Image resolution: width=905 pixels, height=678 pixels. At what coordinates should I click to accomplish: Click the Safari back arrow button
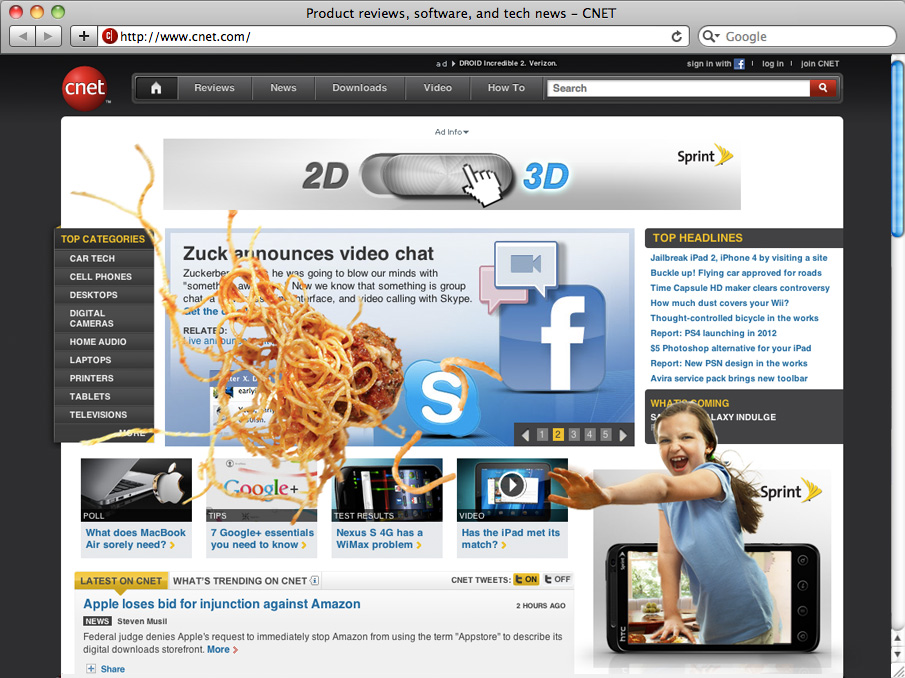(23, 36)
